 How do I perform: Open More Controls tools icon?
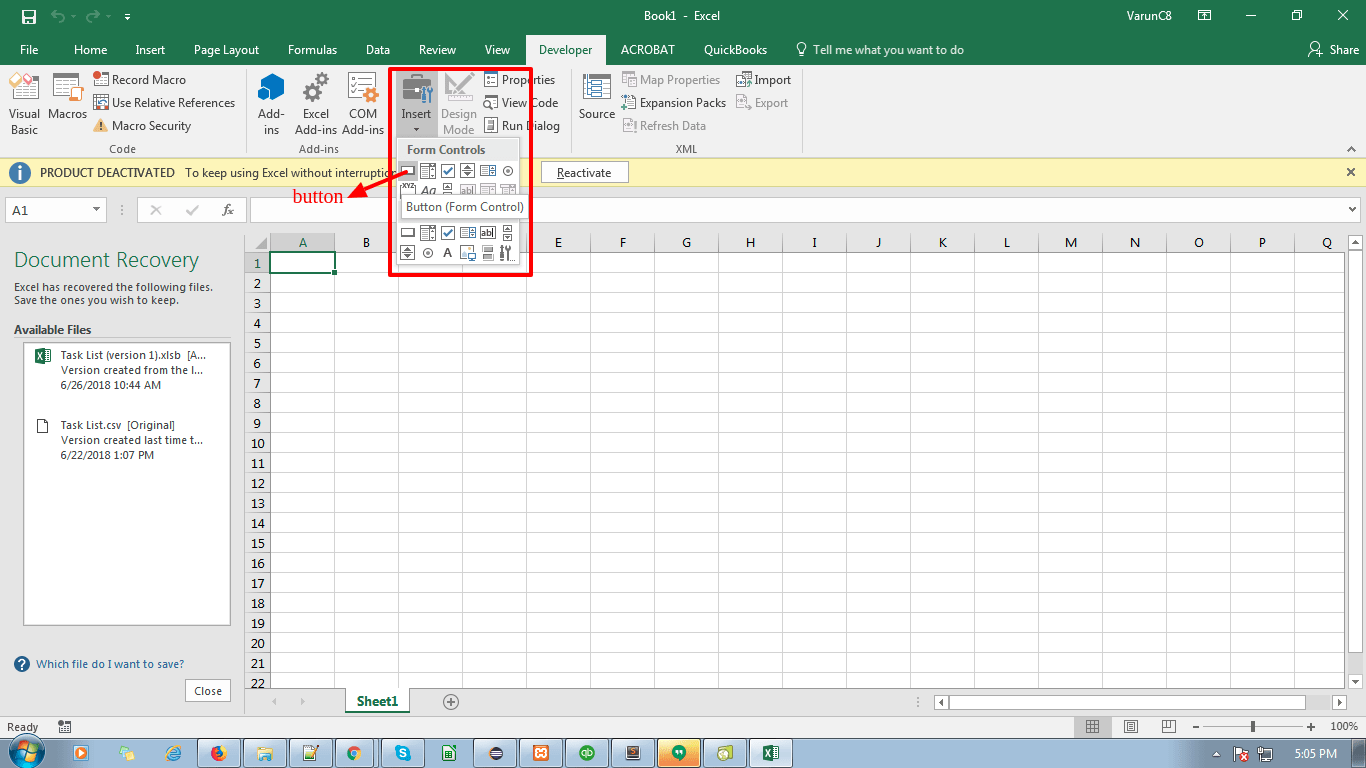point(507,253)
